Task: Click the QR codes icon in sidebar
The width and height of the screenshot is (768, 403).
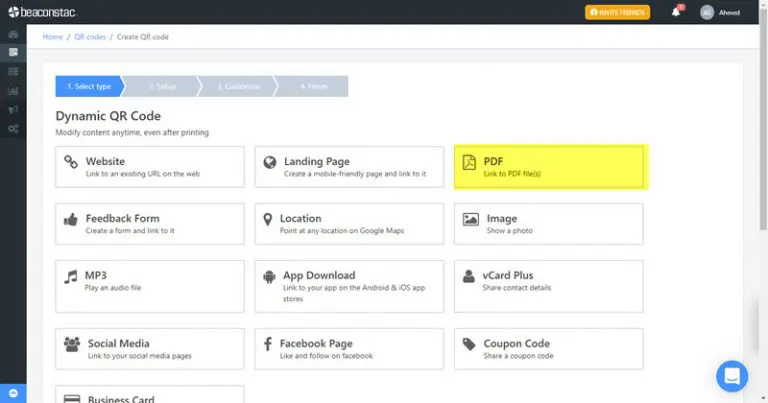Action: pos(13,52)
